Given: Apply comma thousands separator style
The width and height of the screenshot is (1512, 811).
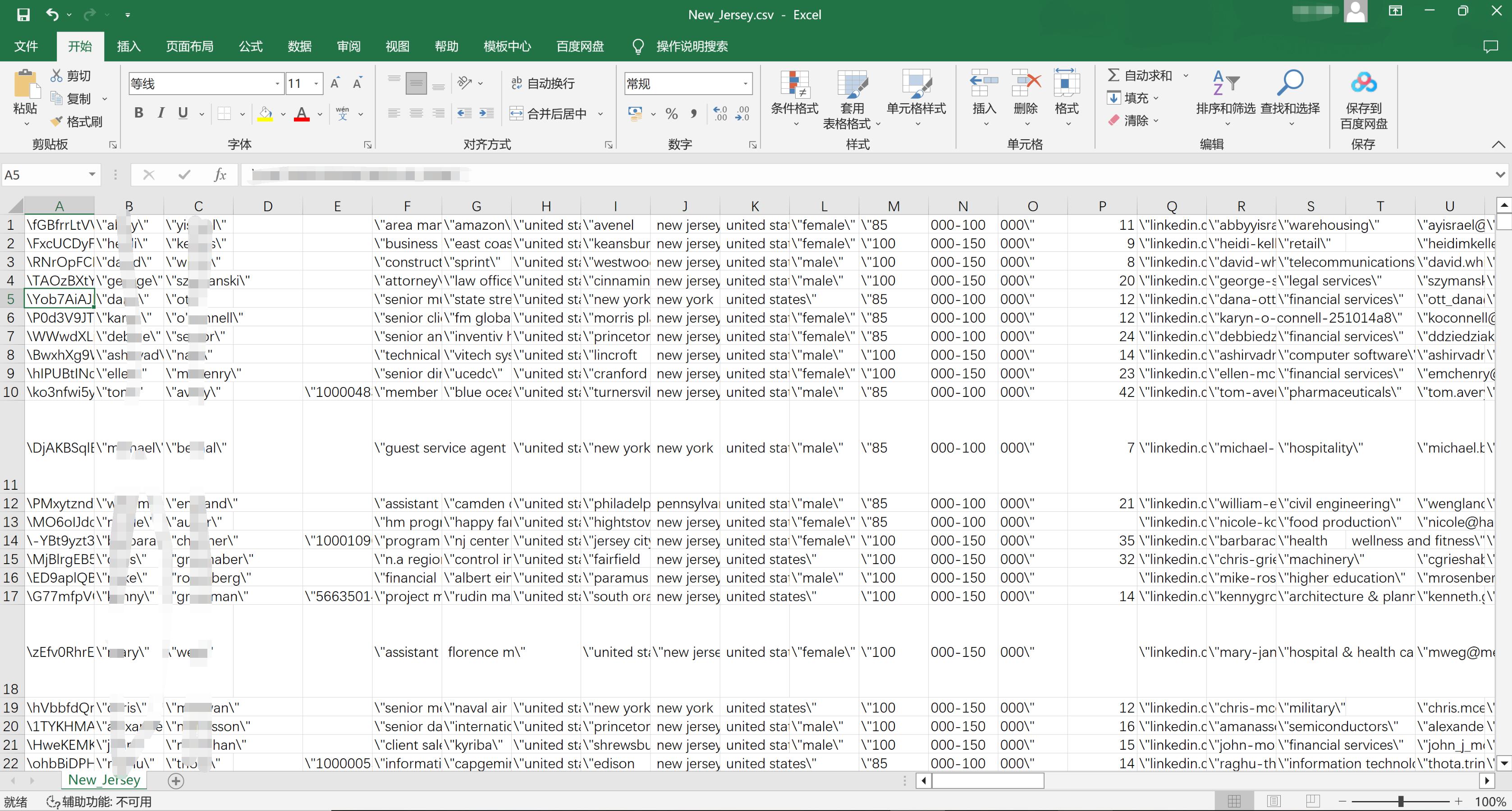Looking at the screenshot, I should pyautogui.click(x=694, y=113).
